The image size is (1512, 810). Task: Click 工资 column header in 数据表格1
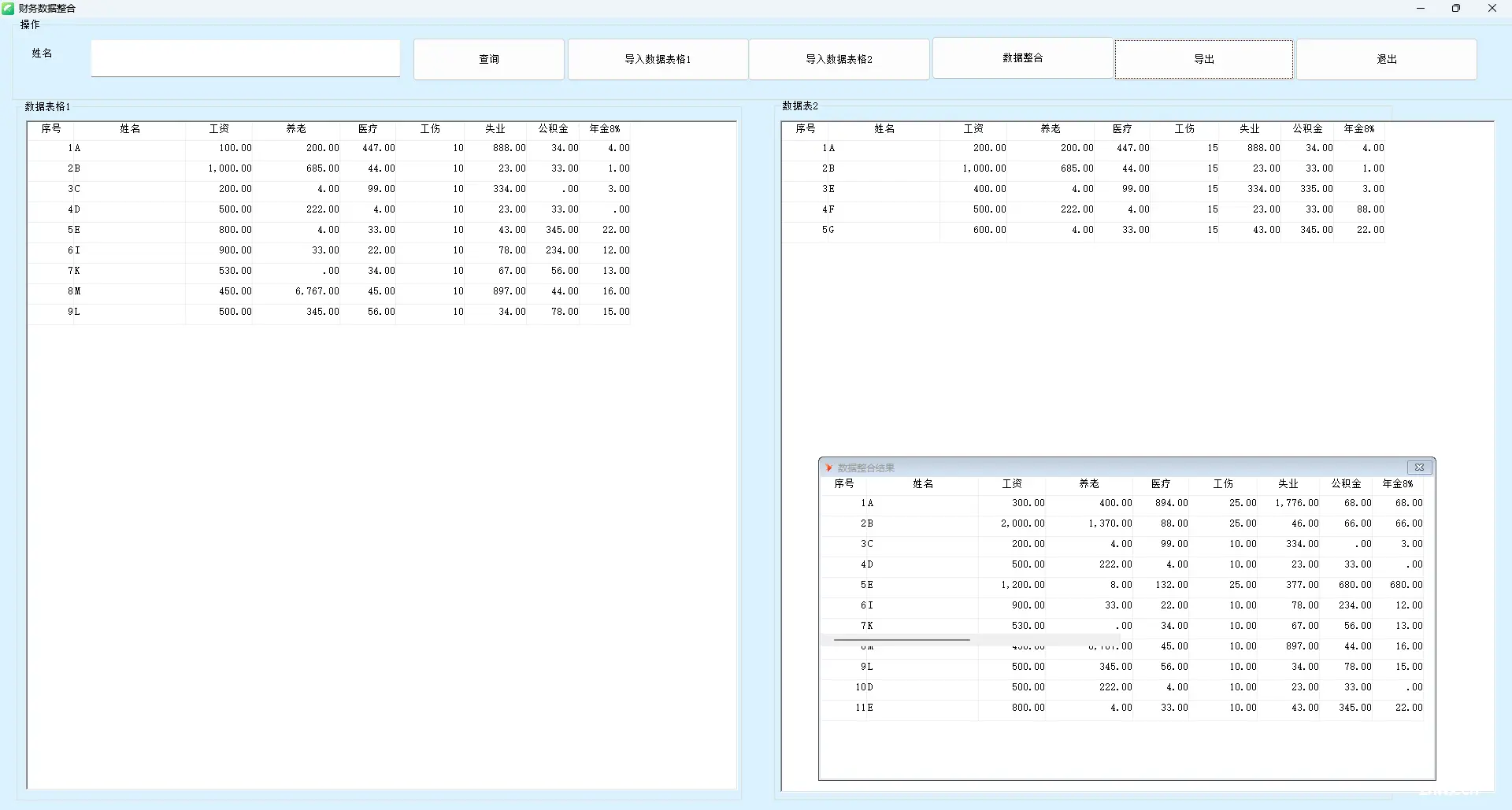219,128
